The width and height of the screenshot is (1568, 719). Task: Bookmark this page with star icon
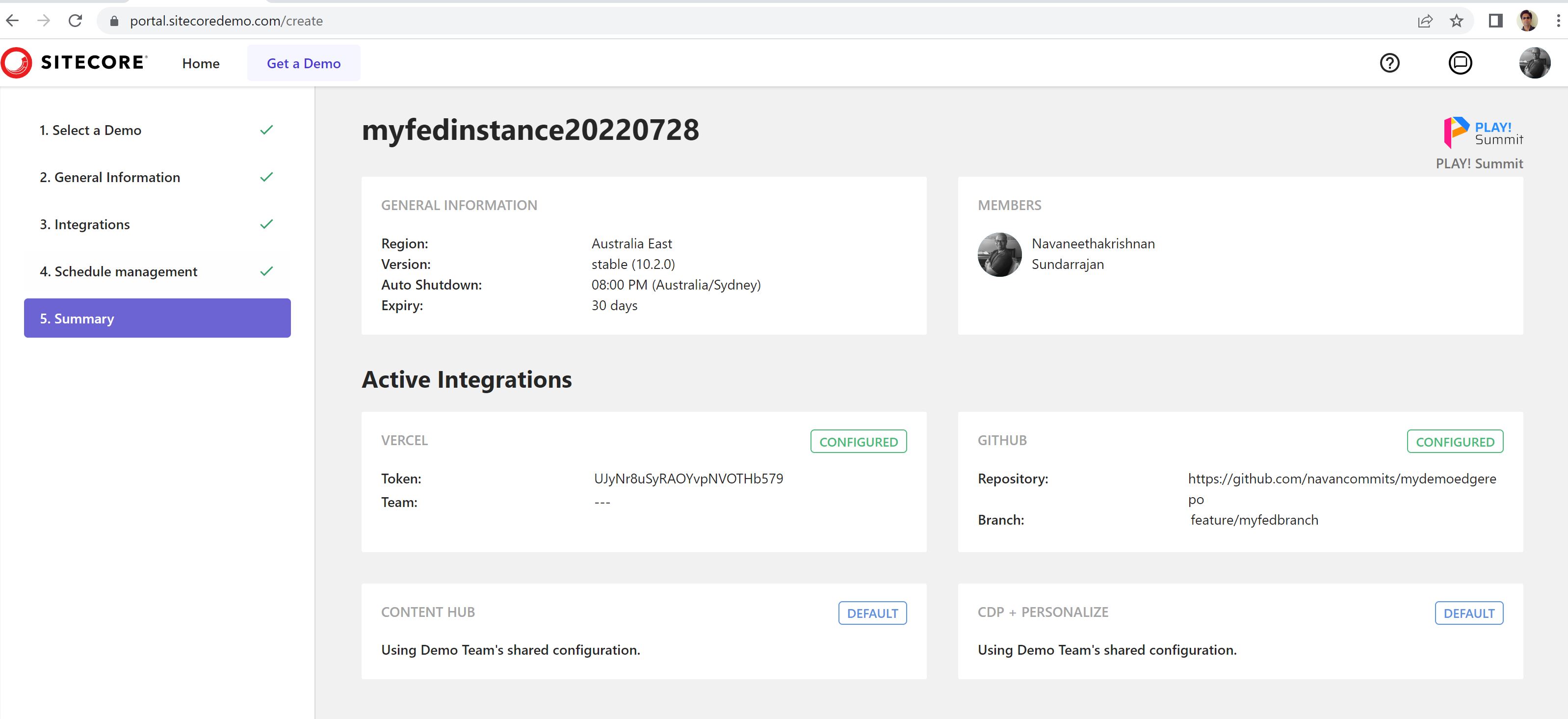pyautogui.click(x=1457, y=21)
